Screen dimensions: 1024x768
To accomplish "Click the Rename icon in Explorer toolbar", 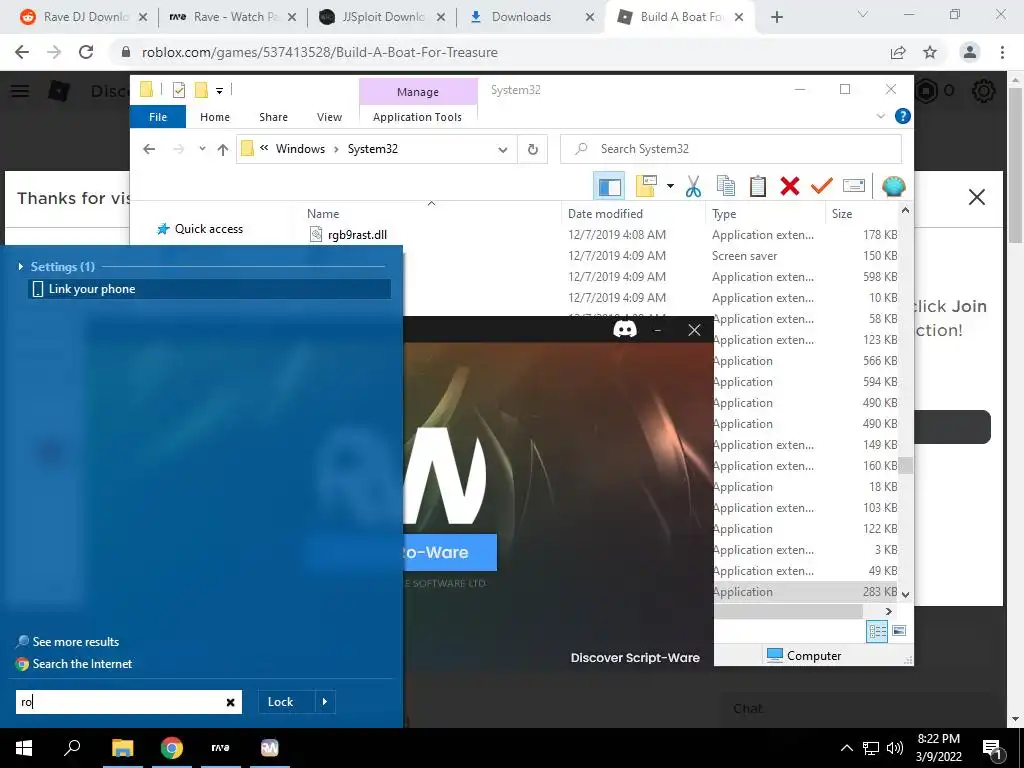I will pyautogui.click(x=854, y=186).
